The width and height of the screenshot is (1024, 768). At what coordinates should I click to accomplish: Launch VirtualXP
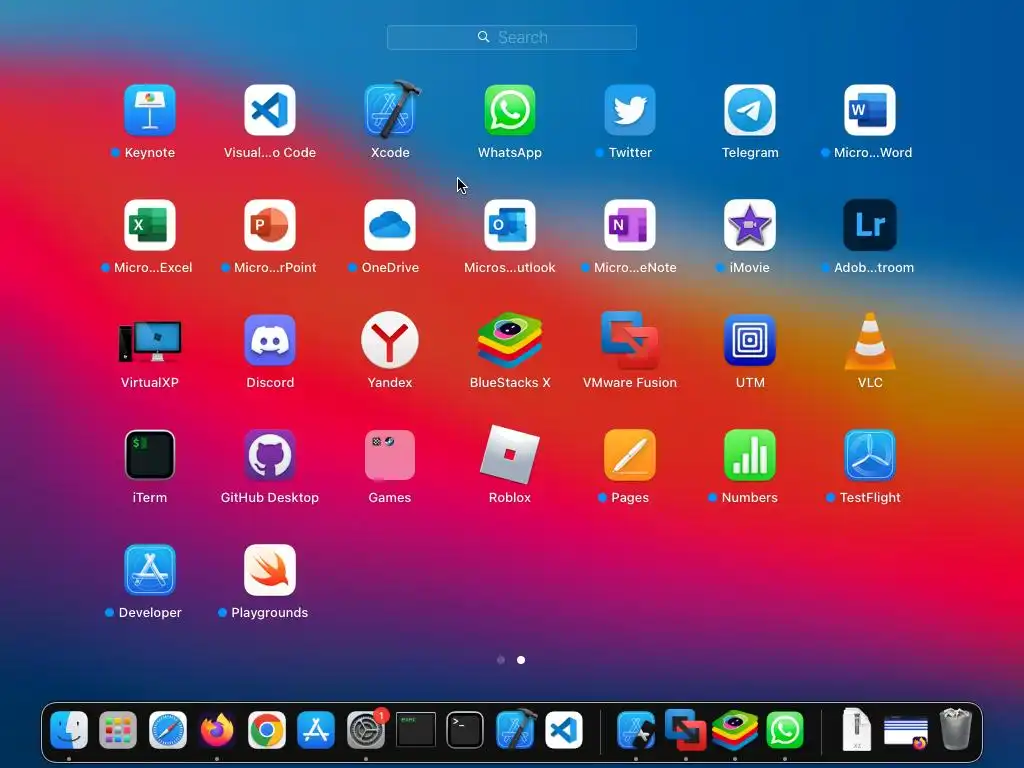click(150, 340)
